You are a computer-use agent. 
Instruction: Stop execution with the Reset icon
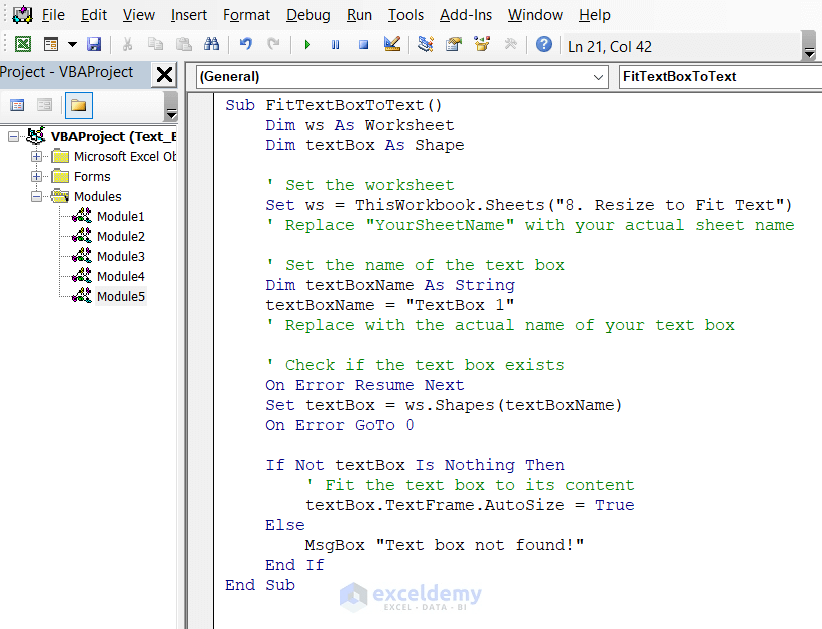pyautogui.click(x=364, y=44)
